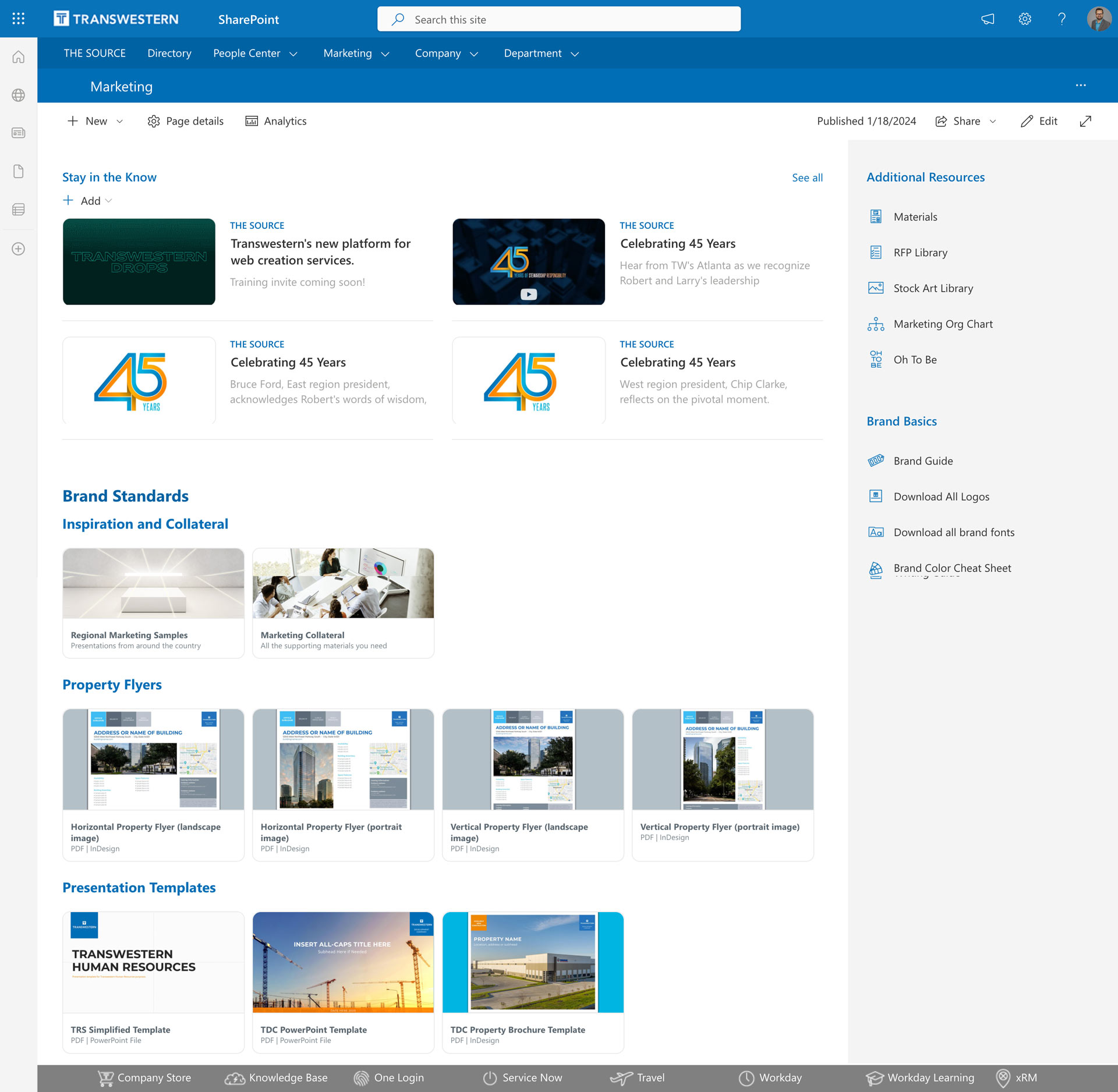This screenshot has width=1118, height=1092.
Task: Click the Brand Guide icon
Action: [x=876, y=460]
